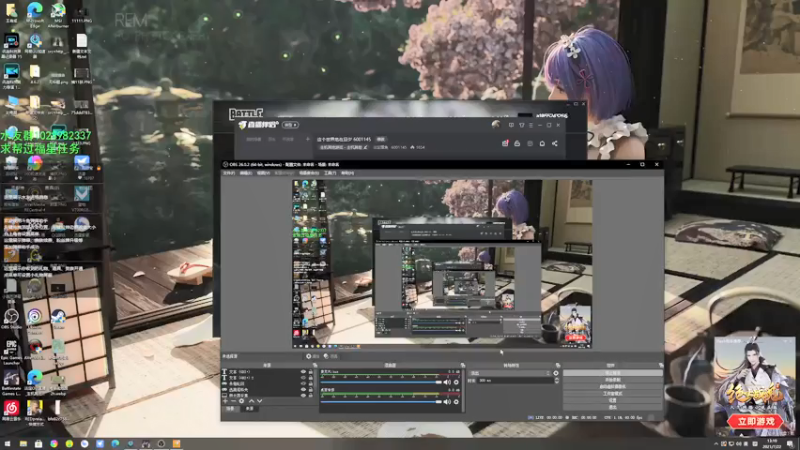Add a new source with OBS plus icon
Image resolution: width=800 pixels, height=450 pixels.
225,401
